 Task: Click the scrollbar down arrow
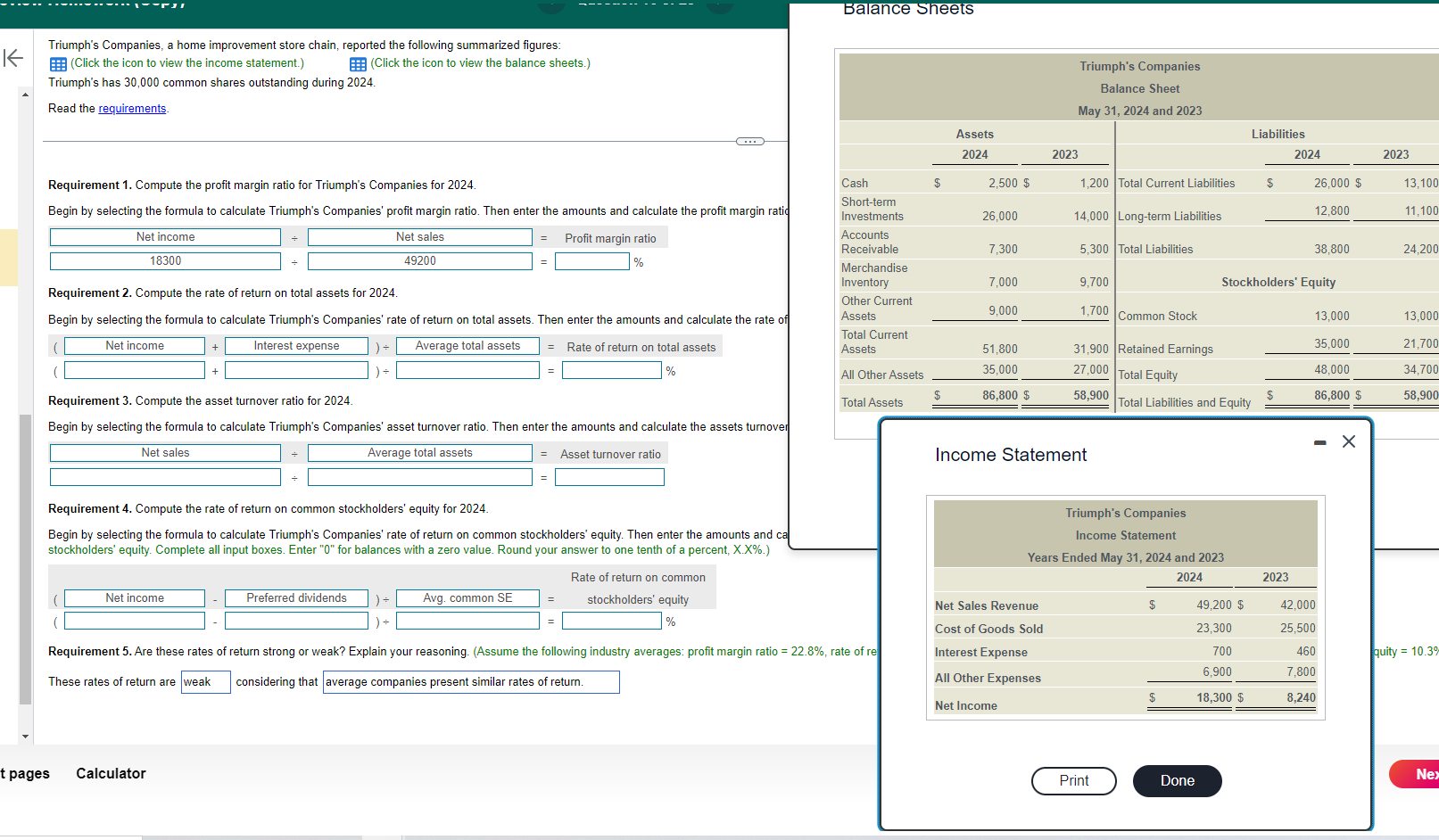coord(25,737)
